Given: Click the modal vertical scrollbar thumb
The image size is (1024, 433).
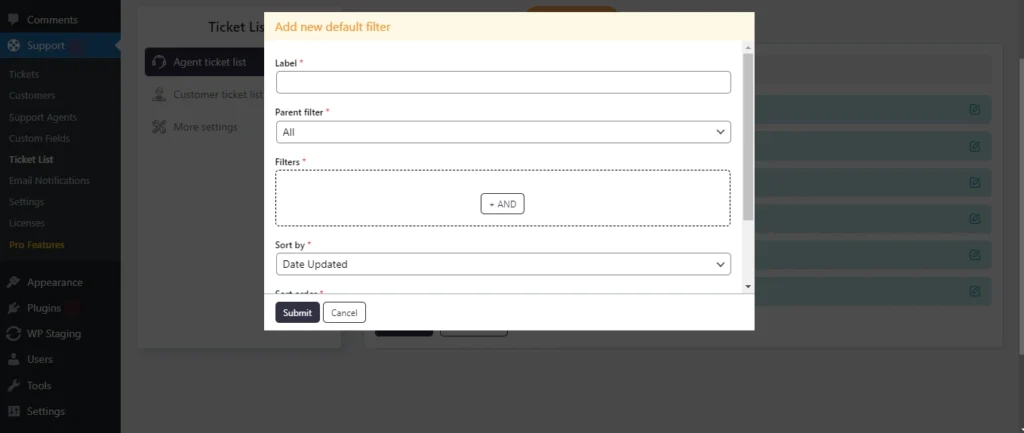Looking at the screenshot, I should [x=748, y=137].
